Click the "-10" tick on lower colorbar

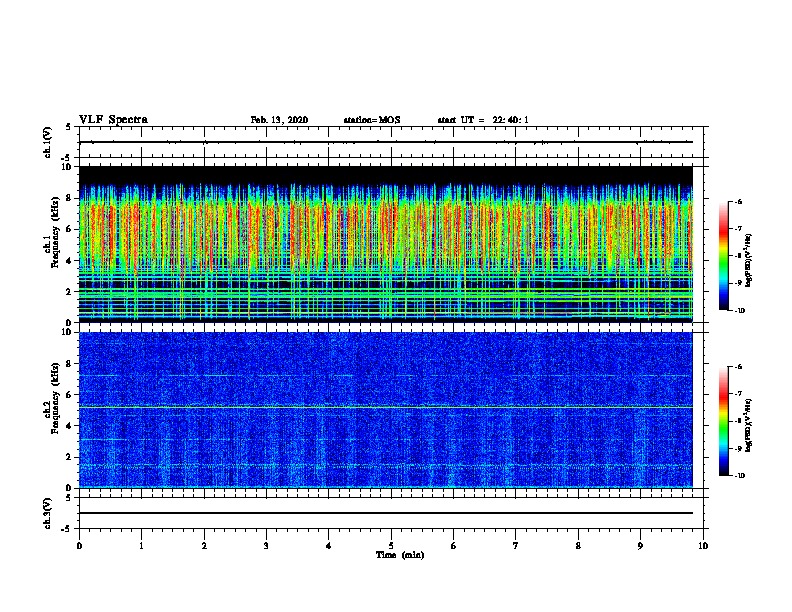pos(740,476)
